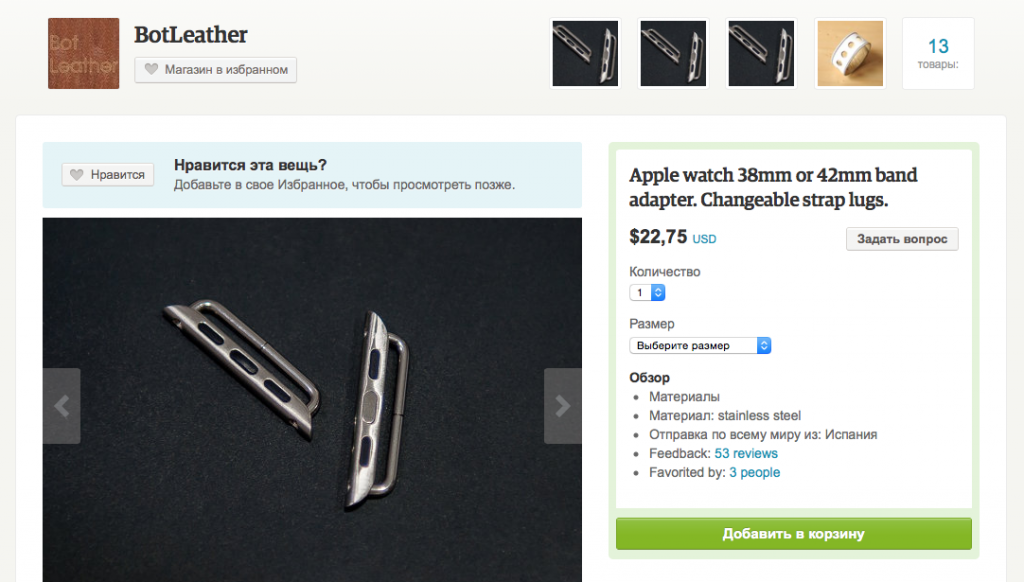The width and height of the screenshot is (1024, 582).
Task: View all 13 товары shop items
Action: (x=938, y=54)
